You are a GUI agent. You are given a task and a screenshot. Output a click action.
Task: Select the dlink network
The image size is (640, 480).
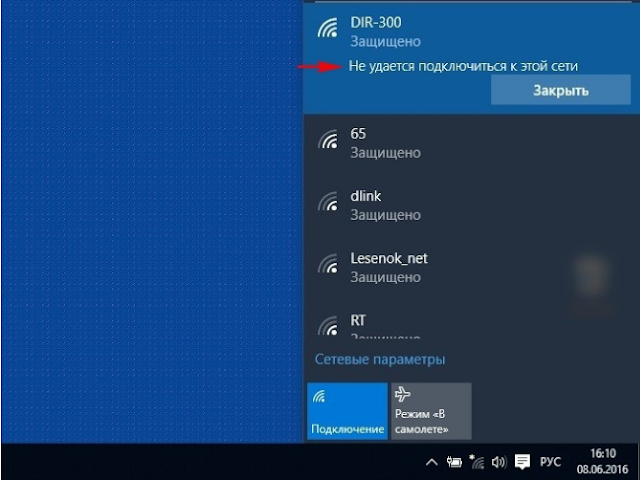coord(471,205)
